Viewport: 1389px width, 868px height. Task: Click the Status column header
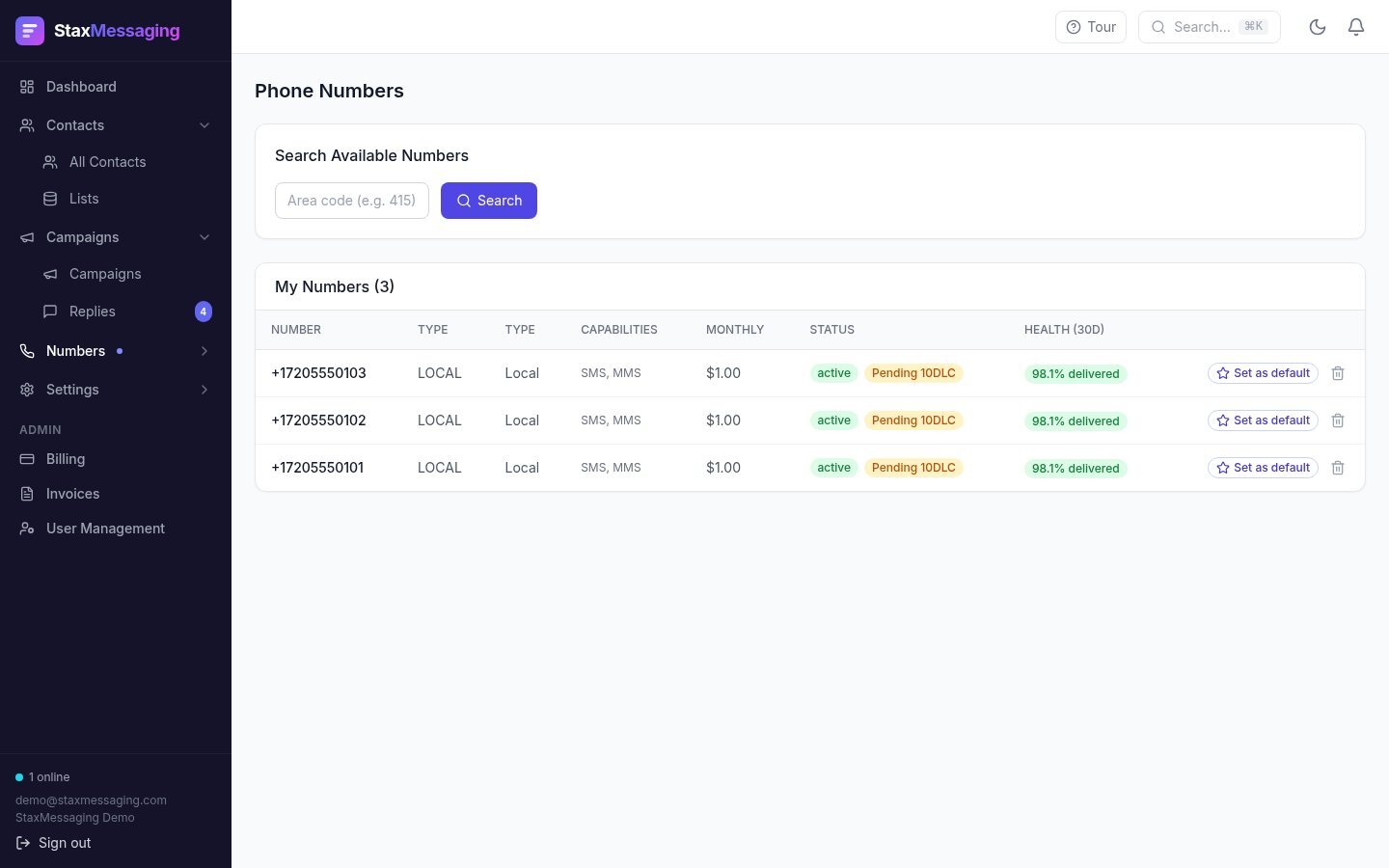click(832, 330)
